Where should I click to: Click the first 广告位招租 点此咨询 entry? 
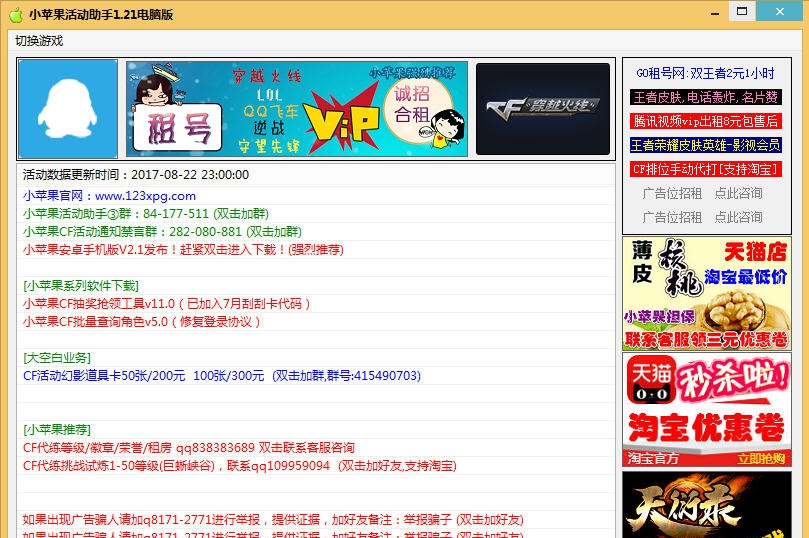click(702, 193)
